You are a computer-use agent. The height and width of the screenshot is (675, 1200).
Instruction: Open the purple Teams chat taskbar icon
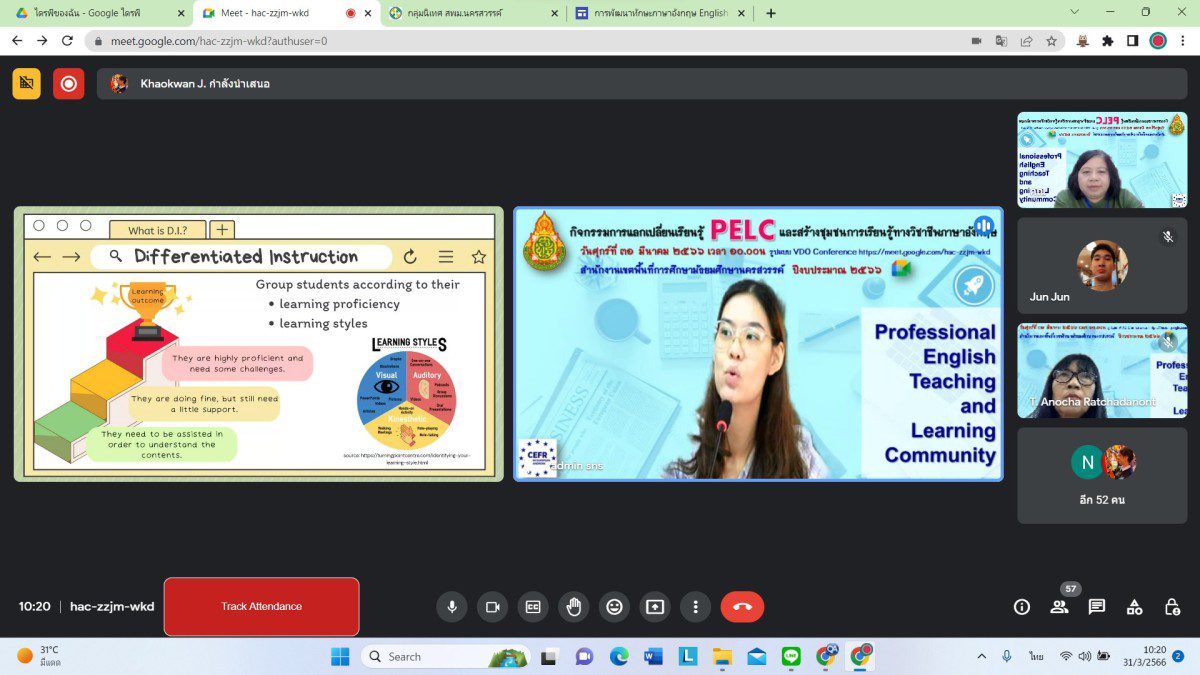click(x=584, y=656)
